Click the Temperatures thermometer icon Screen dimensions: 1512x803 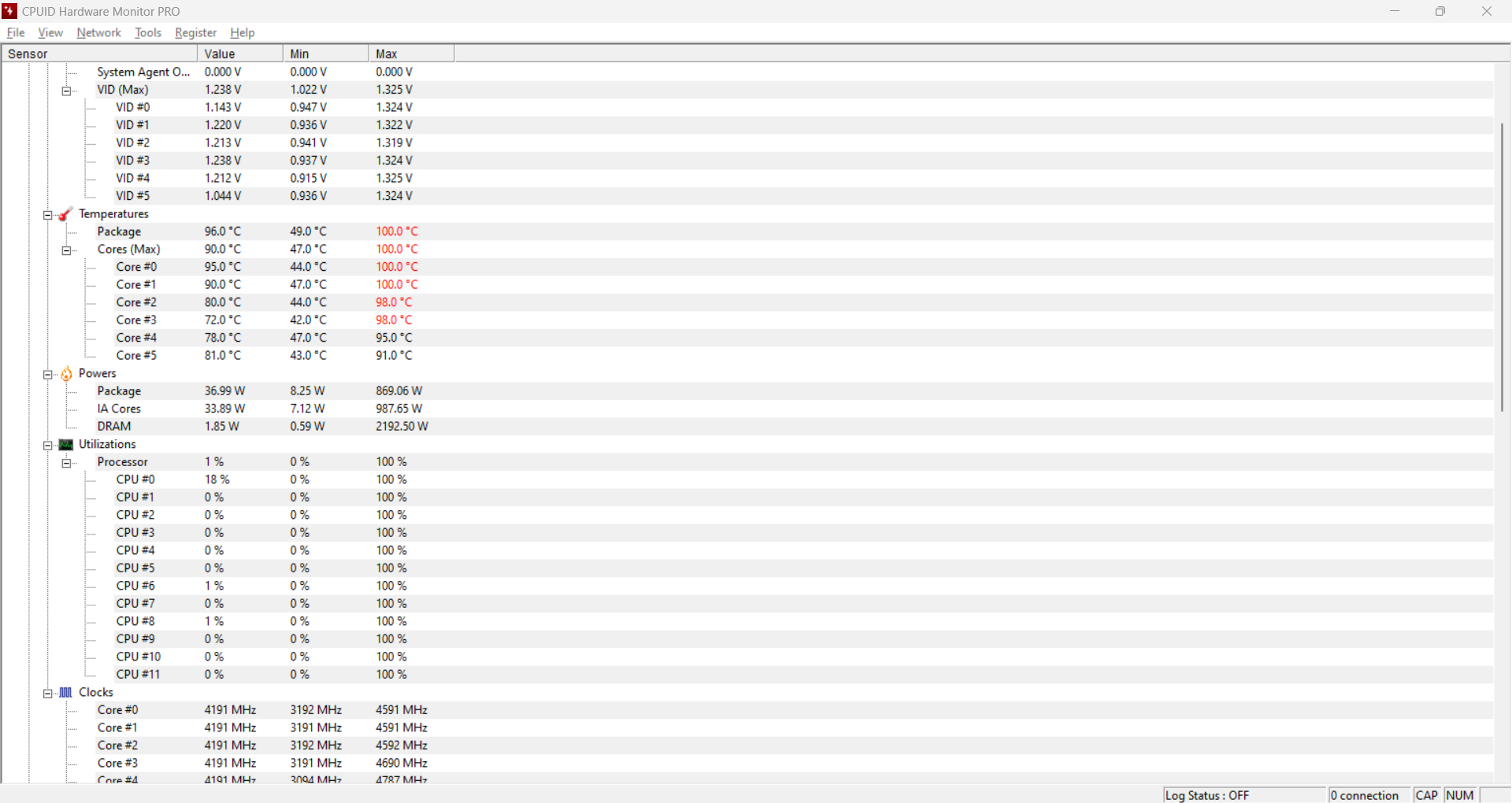pyautogui.click(x=66, y=214)
